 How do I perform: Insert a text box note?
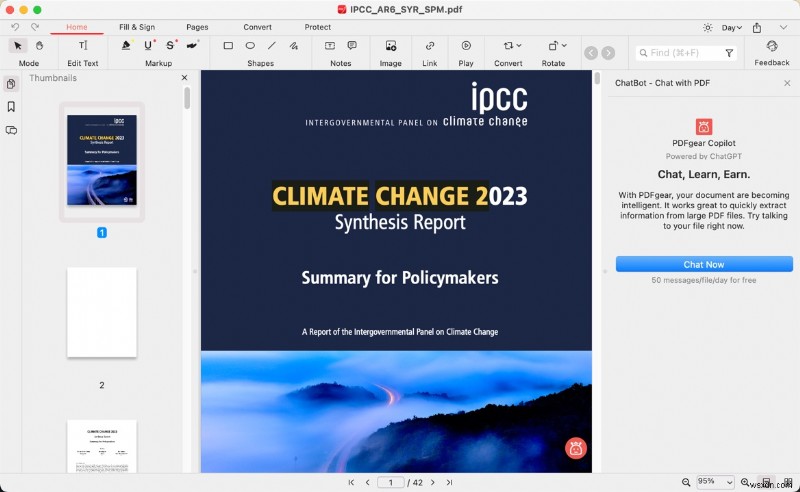point(330,45)
